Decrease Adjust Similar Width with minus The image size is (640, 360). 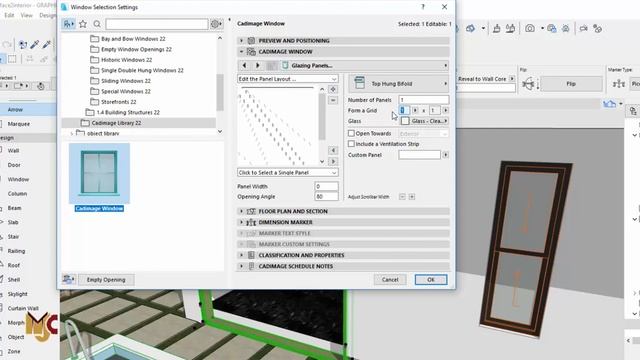tap(402, 197)
